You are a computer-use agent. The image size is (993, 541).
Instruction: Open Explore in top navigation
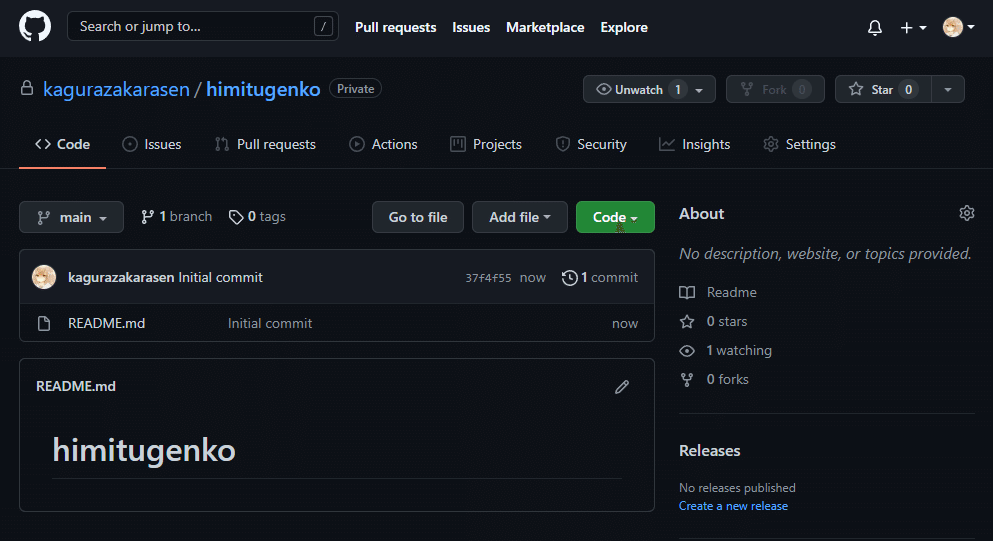click(x=624, y=27)
